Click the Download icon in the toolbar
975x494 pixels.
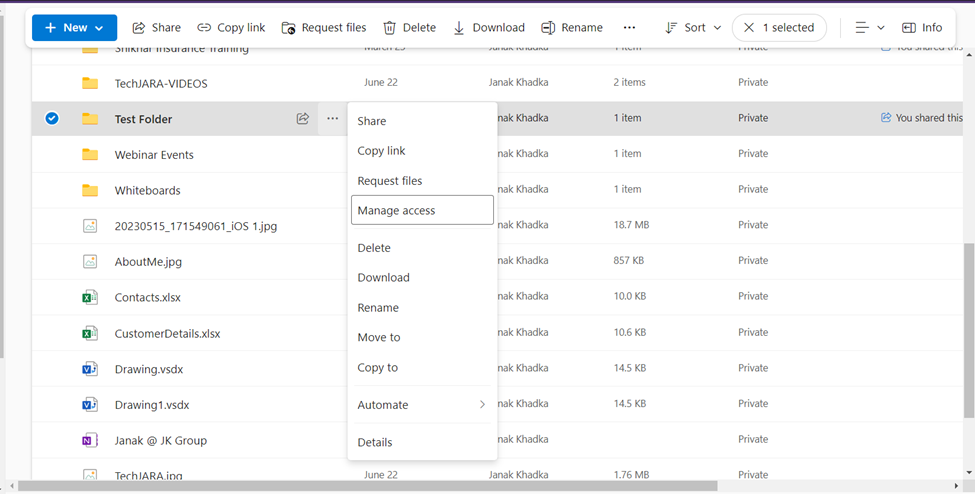click(459, 28)
